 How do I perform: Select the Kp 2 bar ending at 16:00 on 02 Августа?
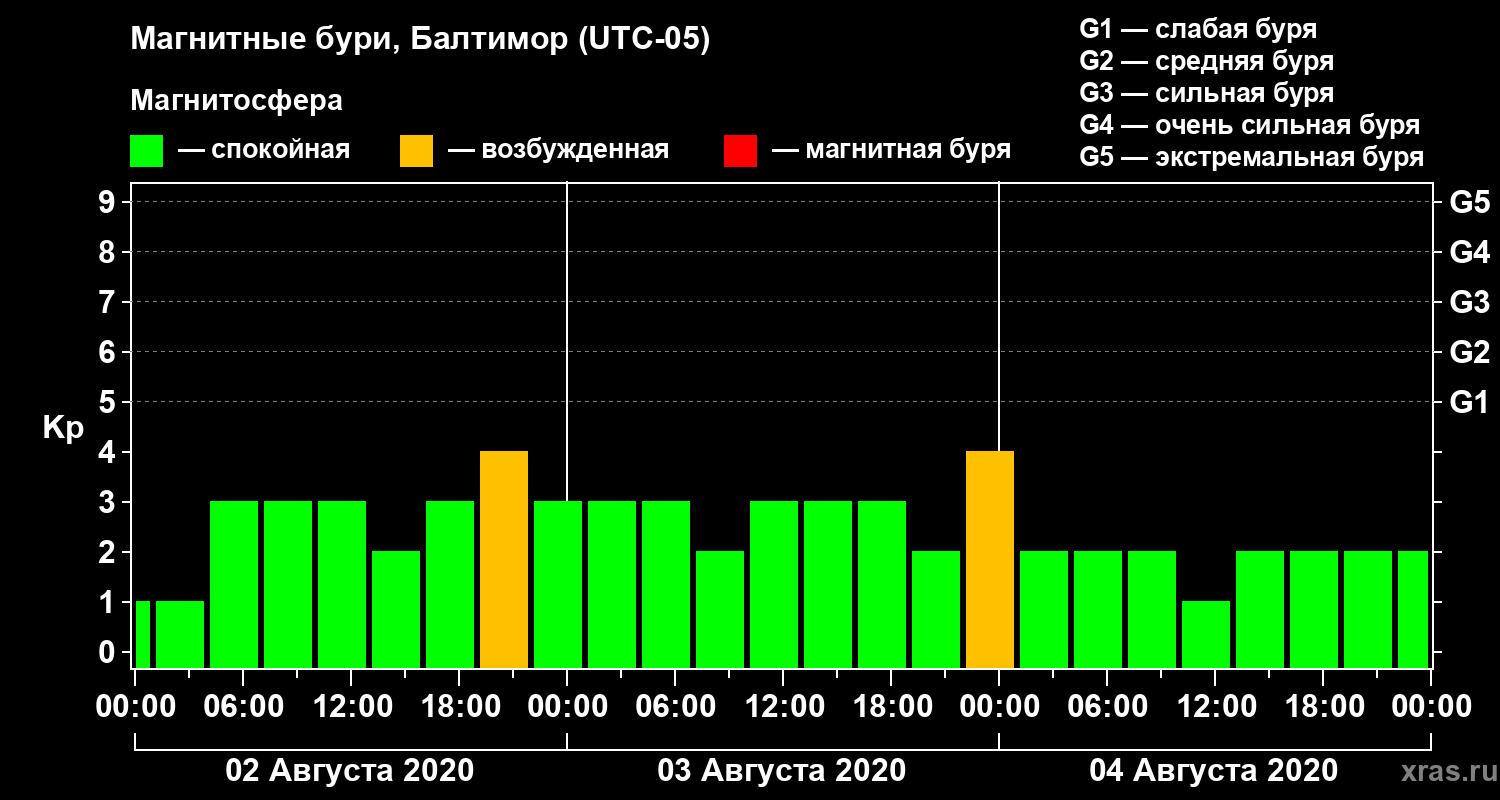click(396, 609)
